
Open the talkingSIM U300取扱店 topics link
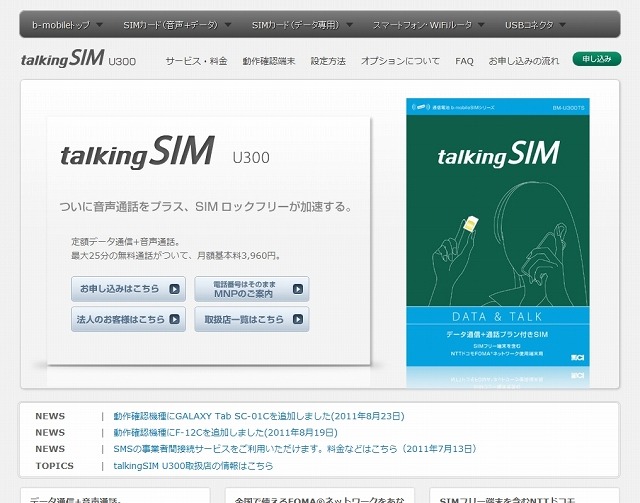[193, 466]
